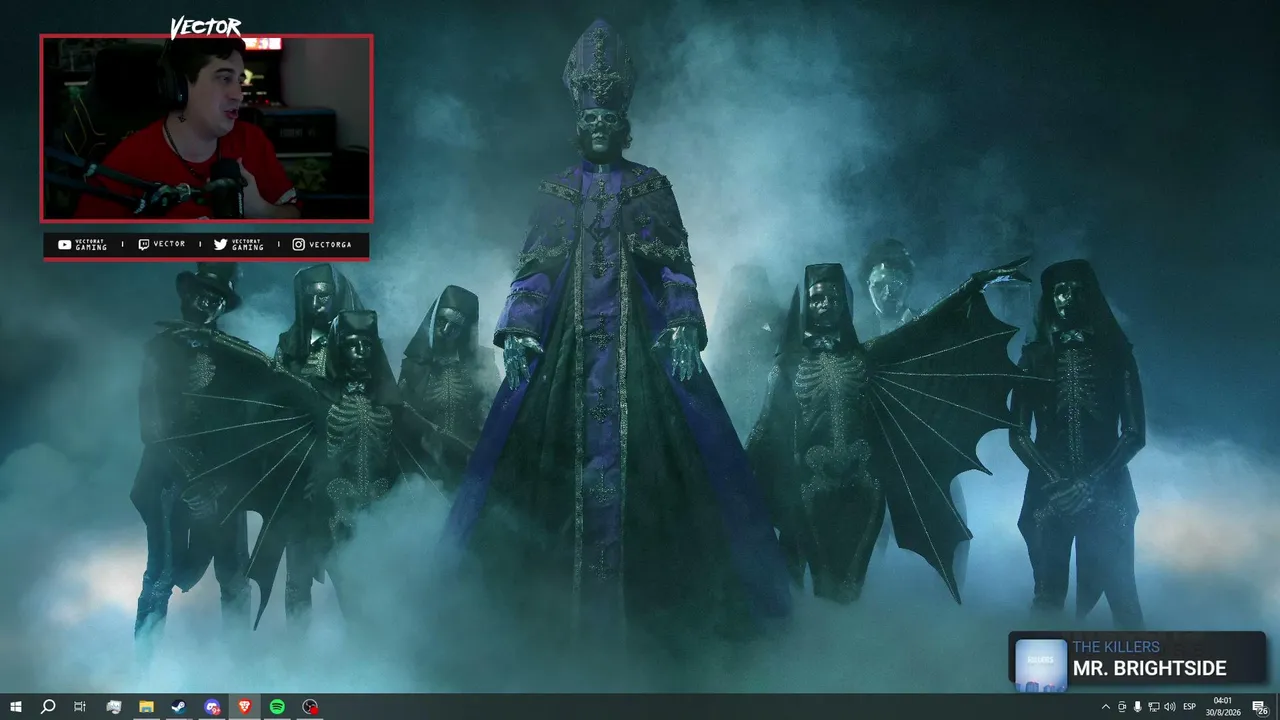Switch to the Brave browser
The image size is (1280, 720).
[x=245, y=707]
